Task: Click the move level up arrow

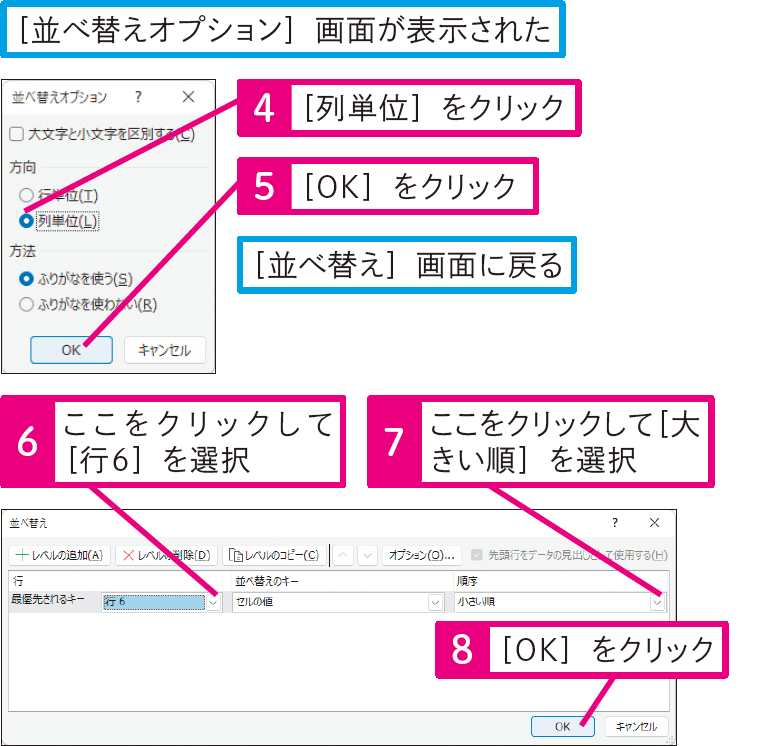Action: pos(343,555)
